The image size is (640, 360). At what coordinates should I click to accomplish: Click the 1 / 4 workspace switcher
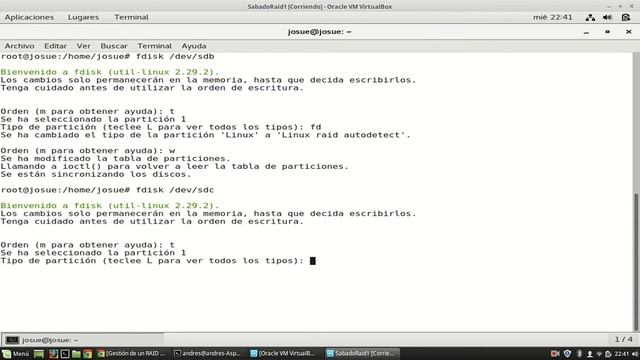coord(623,339)
